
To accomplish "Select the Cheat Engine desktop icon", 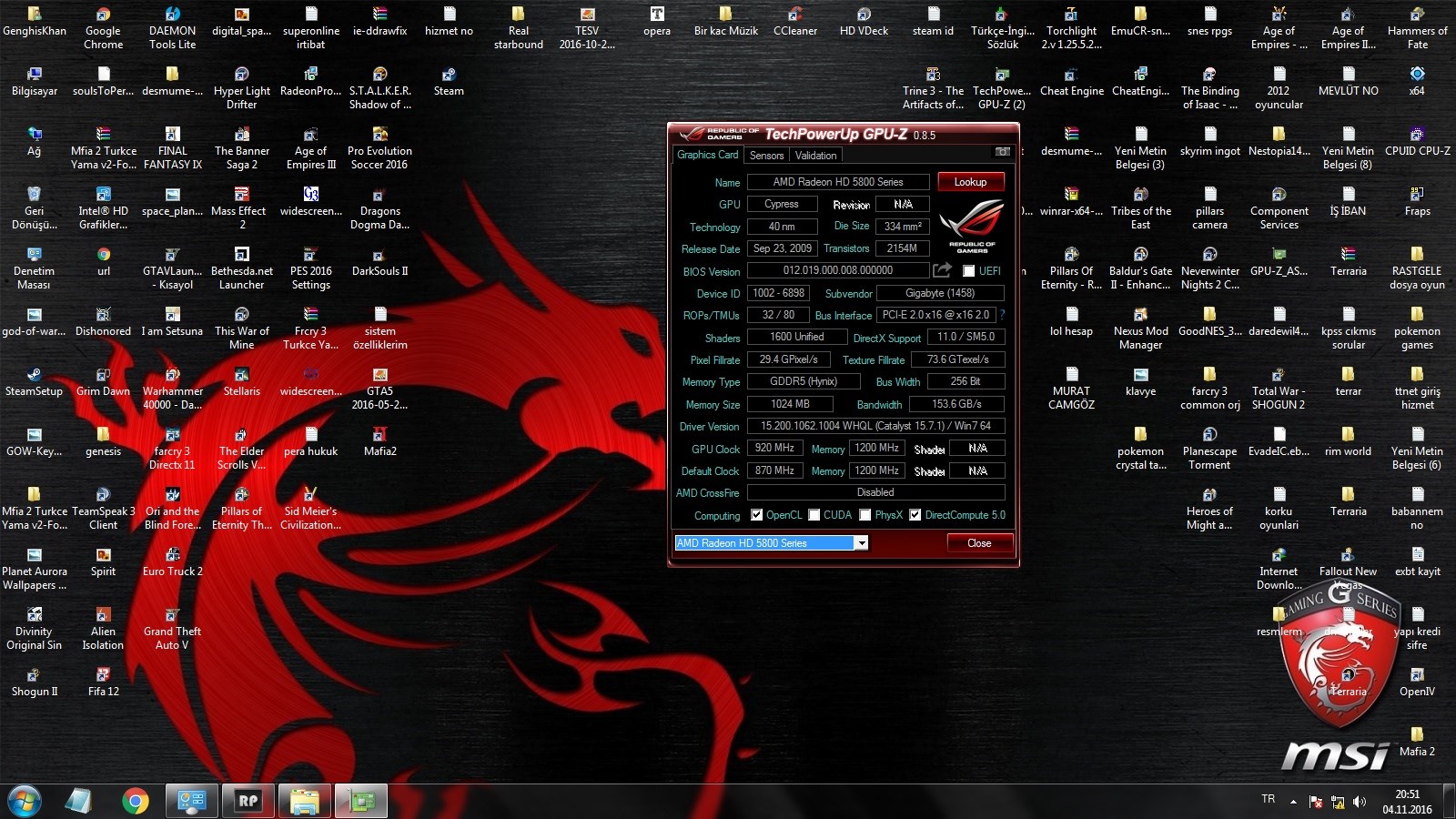I will point(1072,81).
